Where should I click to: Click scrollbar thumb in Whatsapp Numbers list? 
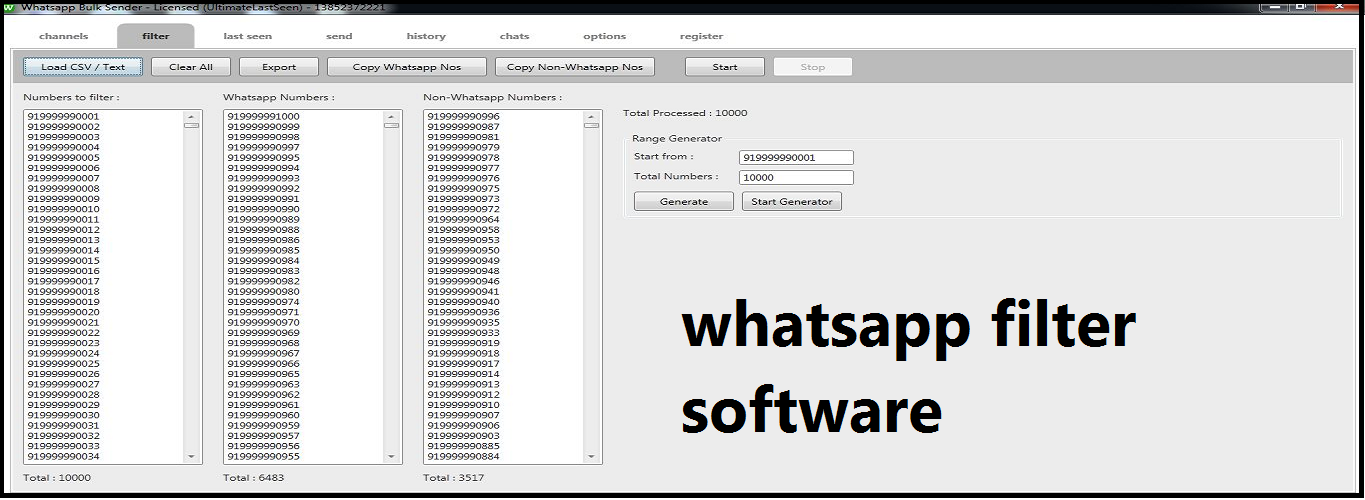[391, 125]
